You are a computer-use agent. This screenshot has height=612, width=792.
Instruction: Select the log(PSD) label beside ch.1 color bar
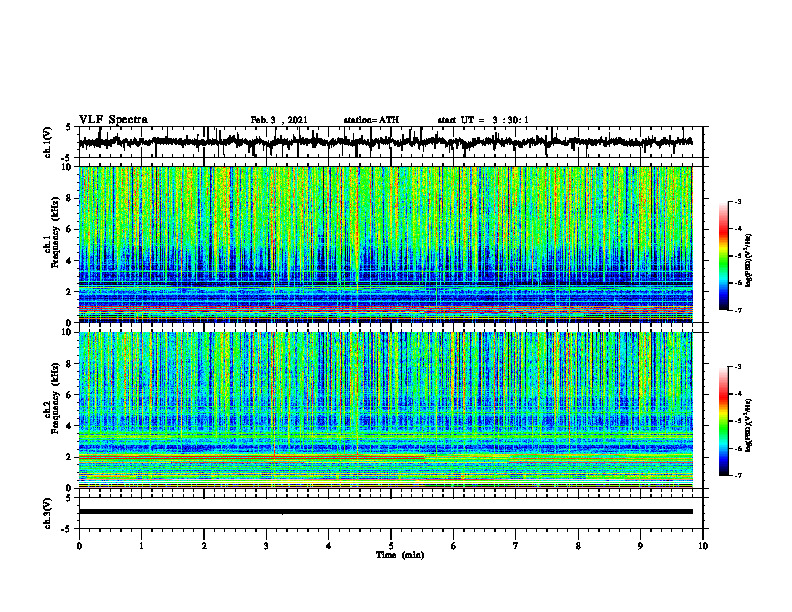(x=749, y=260)
